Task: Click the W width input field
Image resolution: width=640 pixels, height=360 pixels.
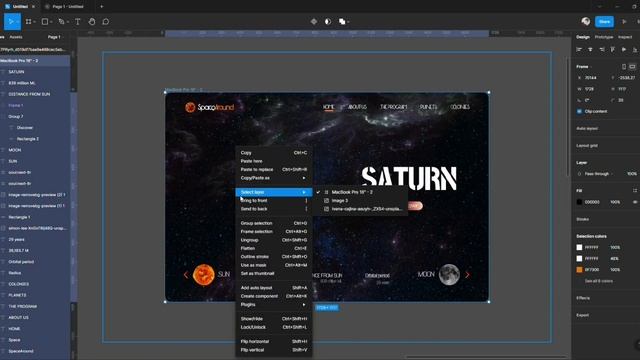Action: point(591,89)
